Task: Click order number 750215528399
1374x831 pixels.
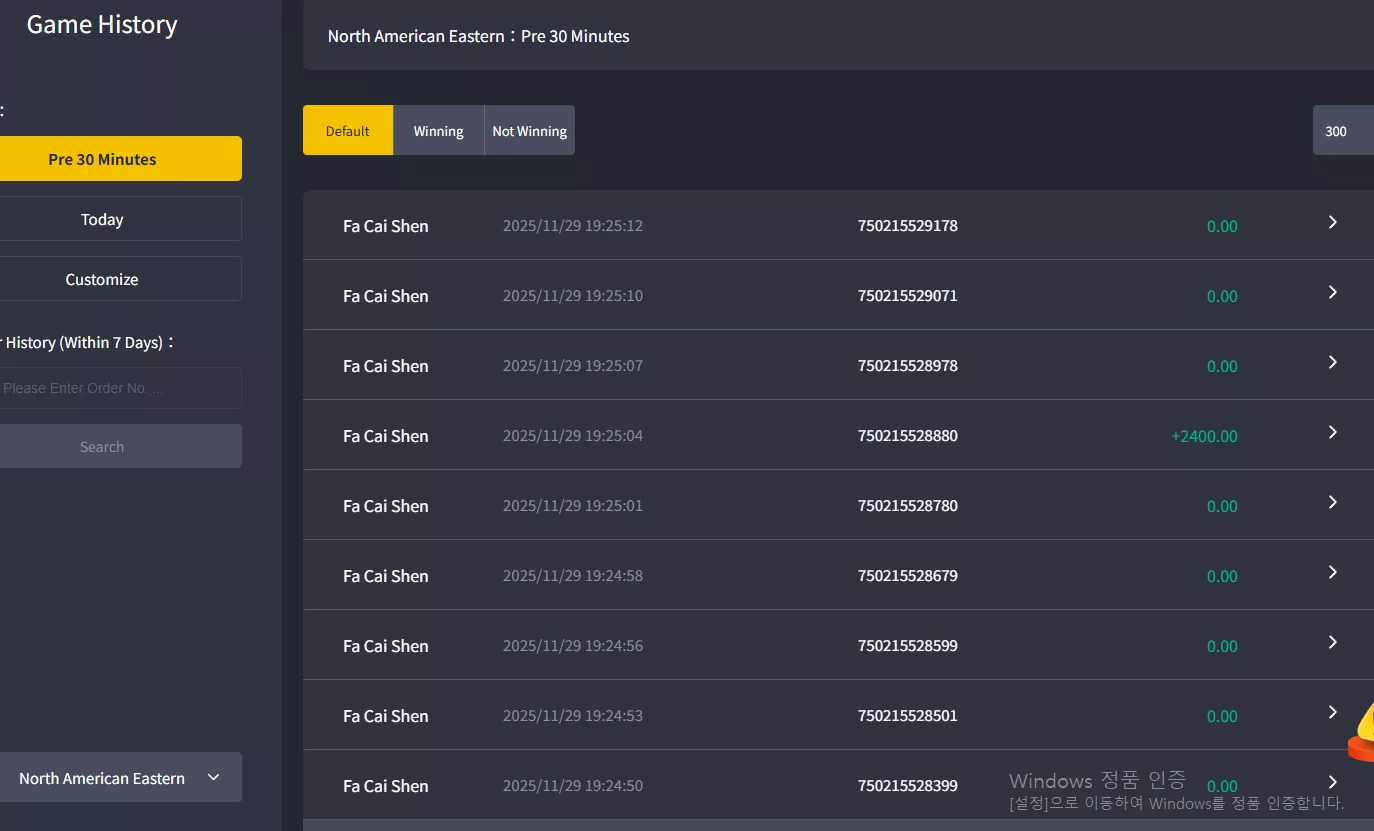Action: (907, 786)
